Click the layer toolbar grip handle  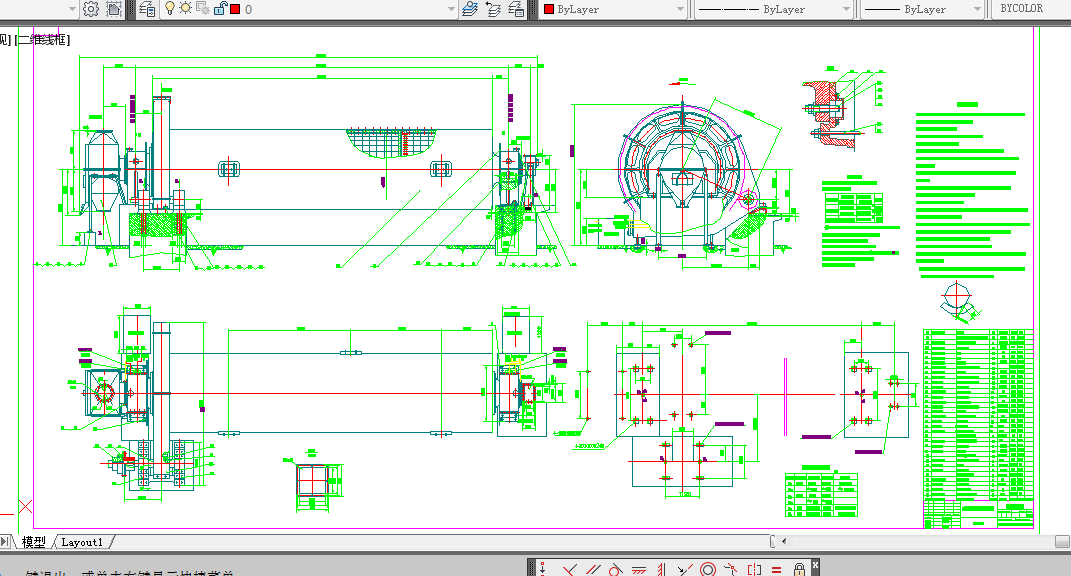tap(132, 9)
